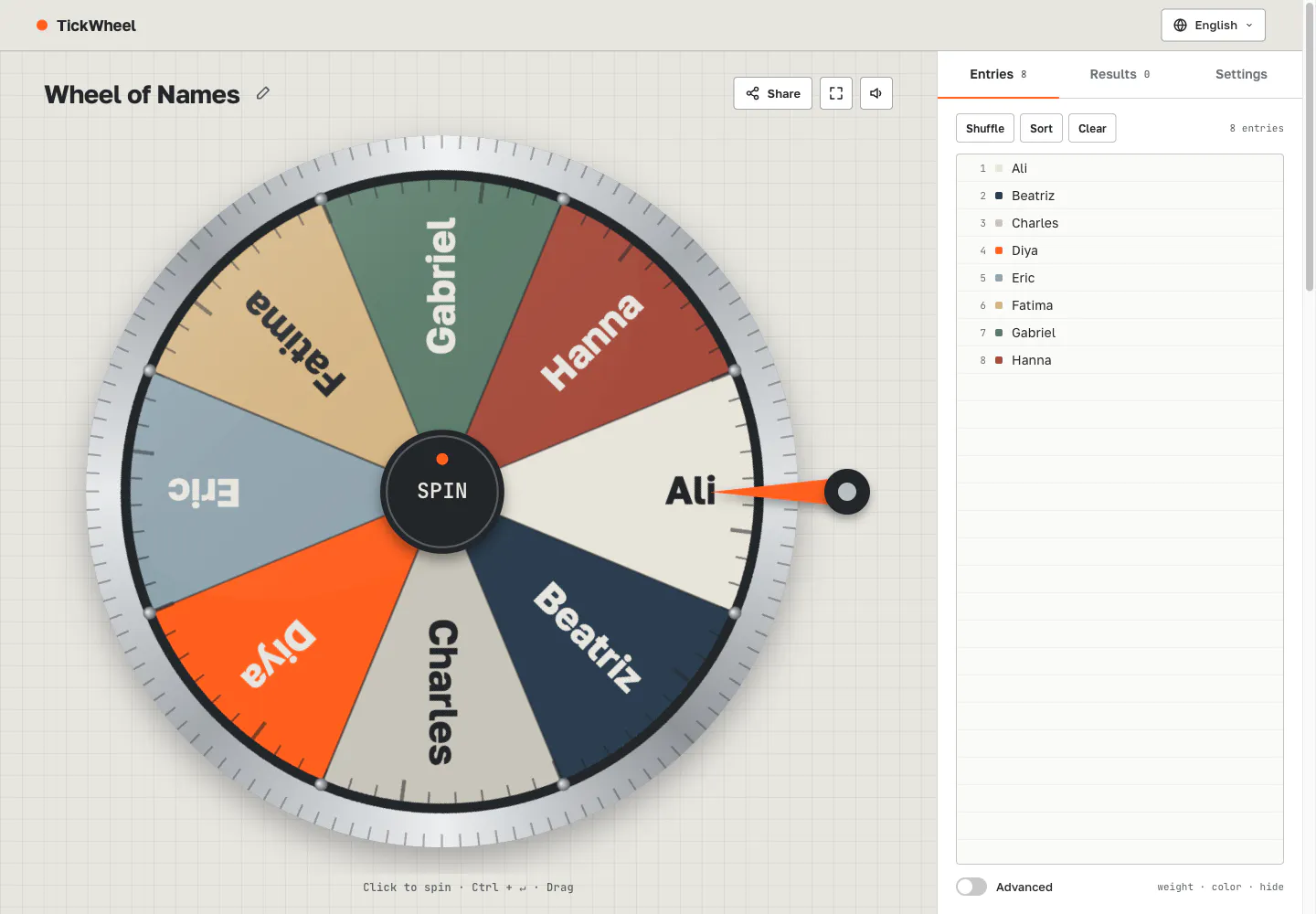Click Gabriel's green color swatch
1316x914 pixels.
point(999,333)
